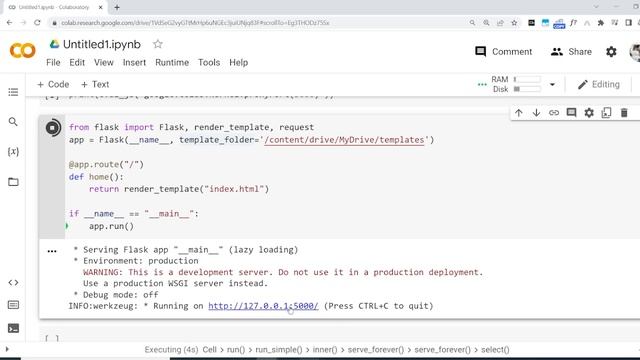Open the File menu
This screenshot has height=360, width=640.
[53, 62]
